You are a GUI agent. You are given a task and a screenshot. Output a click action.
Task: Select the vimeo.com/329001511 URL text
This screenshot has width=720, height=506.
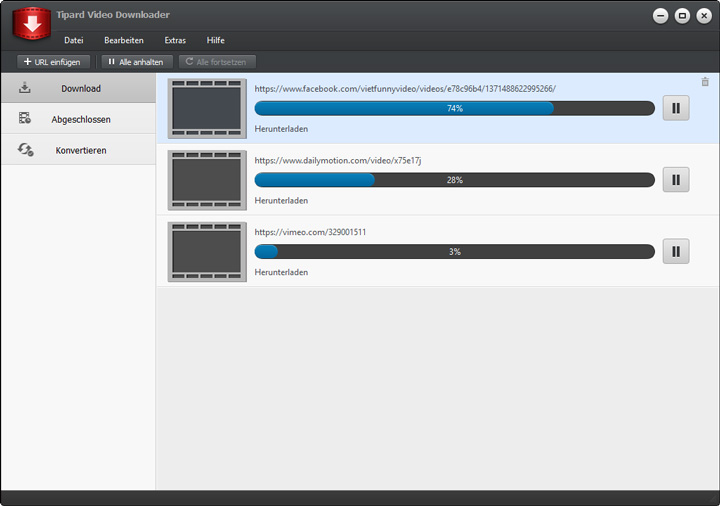point(310,232)
